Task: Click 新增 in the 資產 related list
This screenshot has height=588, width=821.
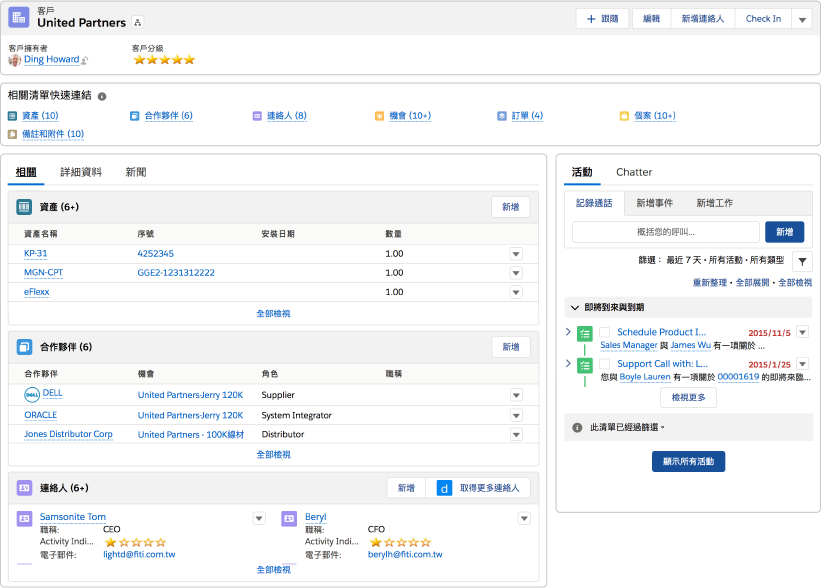Action: click(511, 207)
